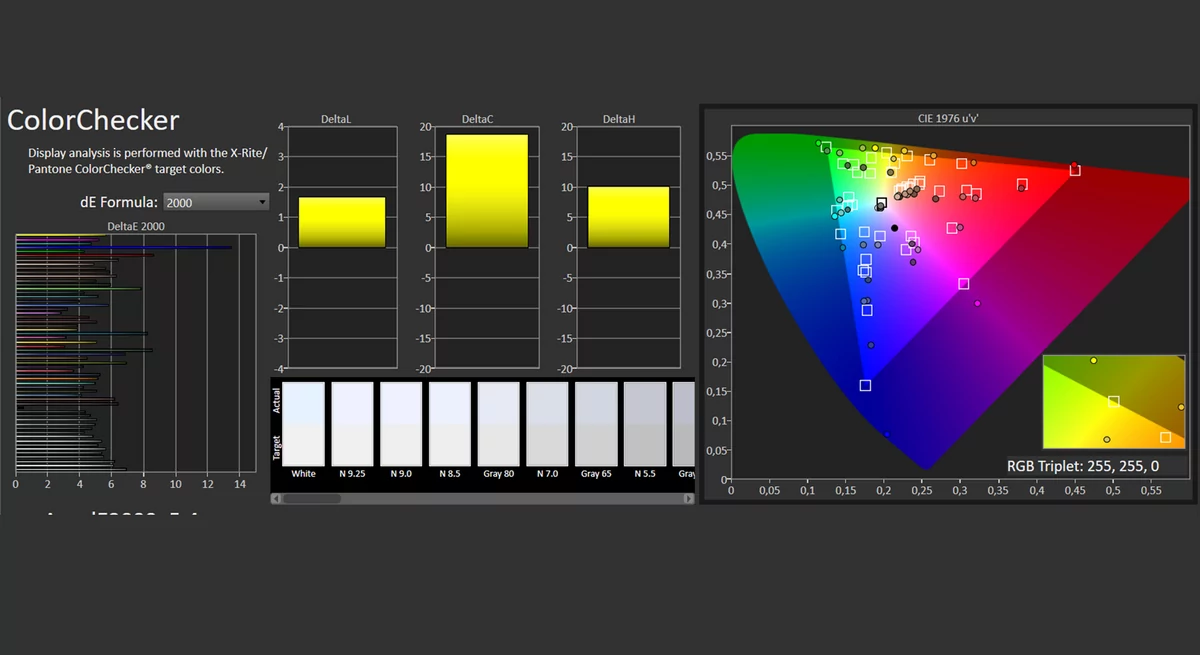The image size is (1200, 655).
Task: Click the DeltaC chart title
Action: tap(477, 119)
